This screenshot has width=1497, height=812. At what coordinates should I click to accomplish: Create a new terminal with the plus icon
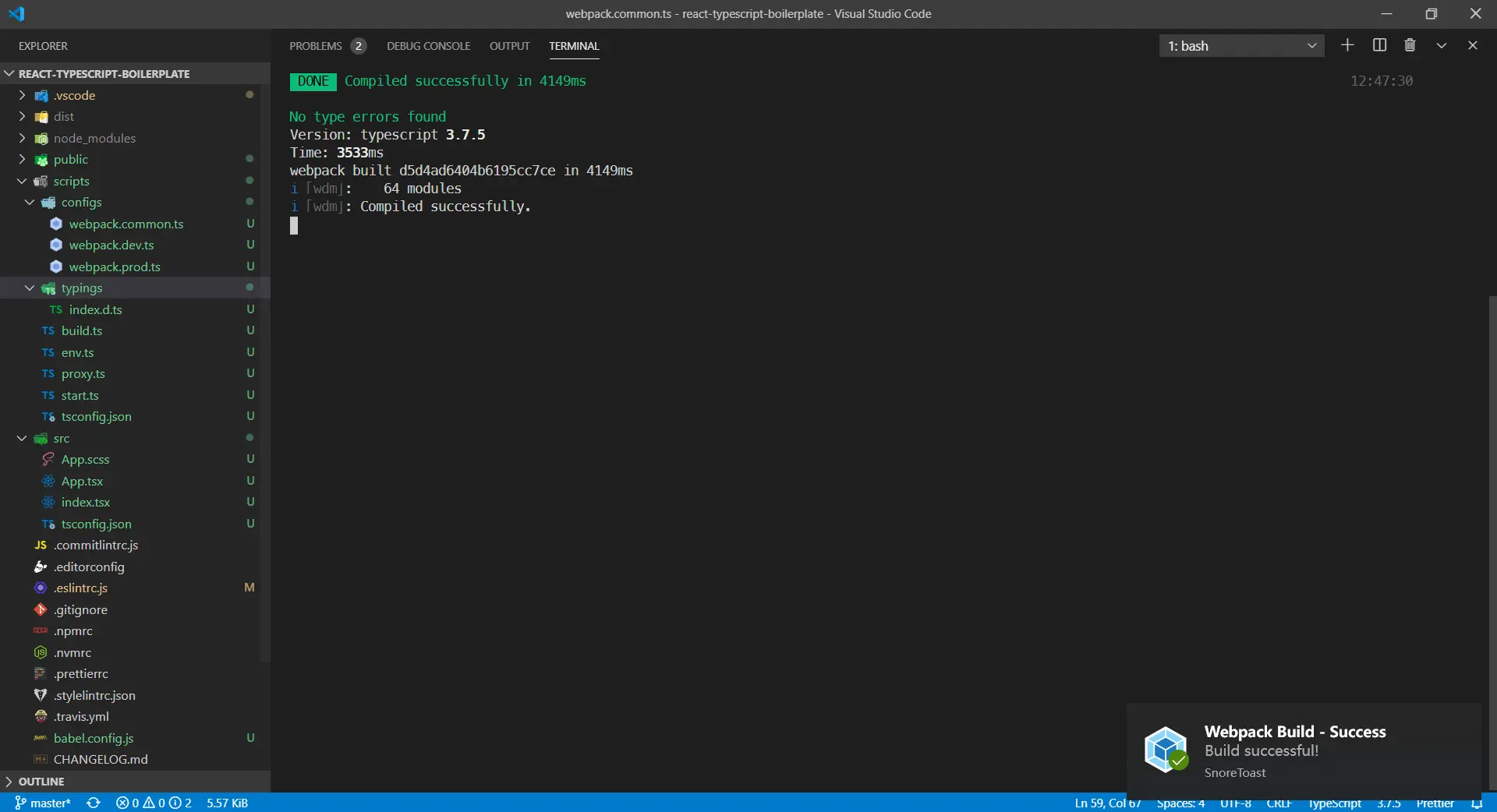pyautogui.click(x=1347, y=45)
